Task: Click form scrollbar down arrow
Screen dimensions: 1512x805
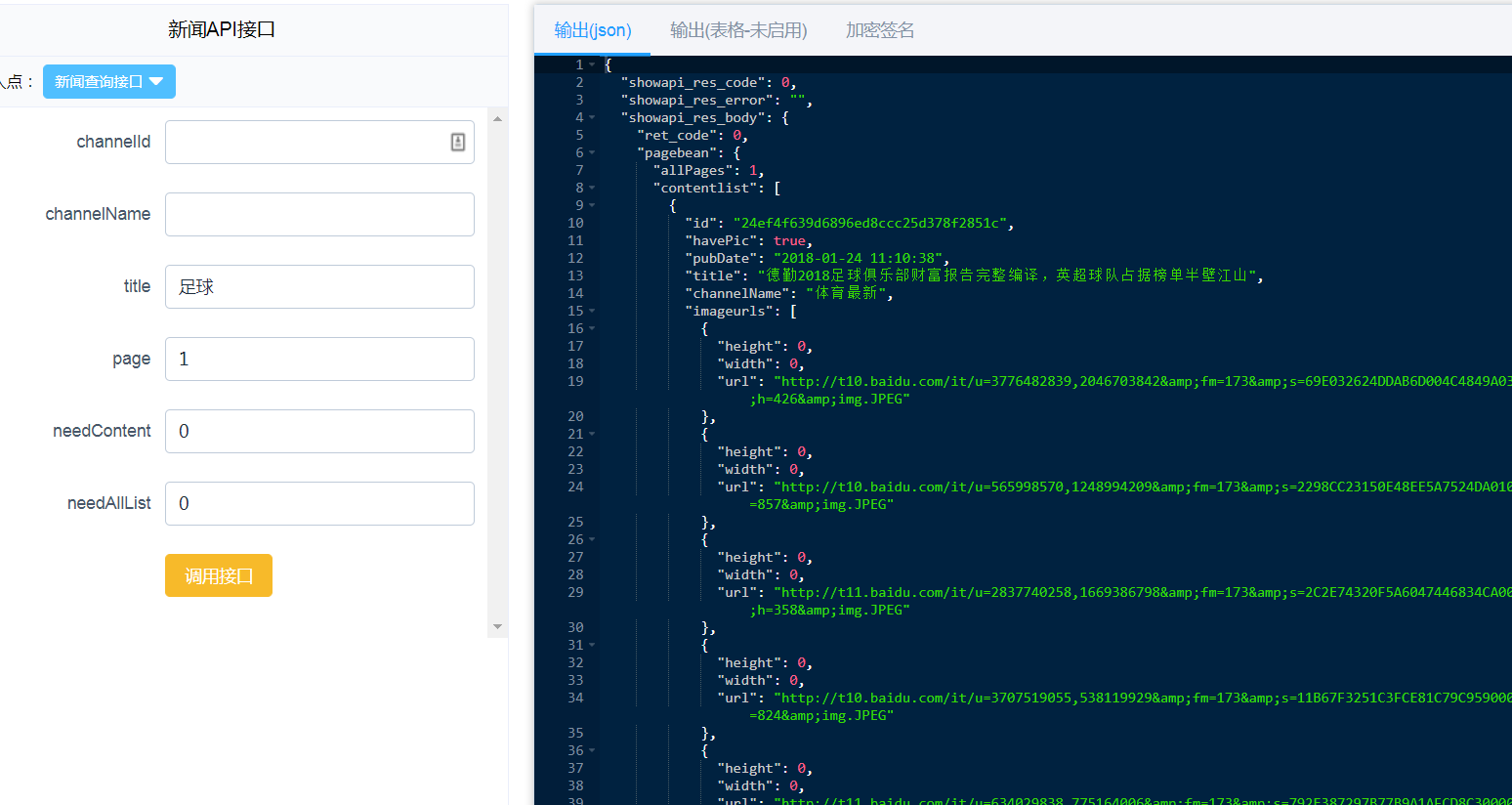Action: (x=497, y=627)
